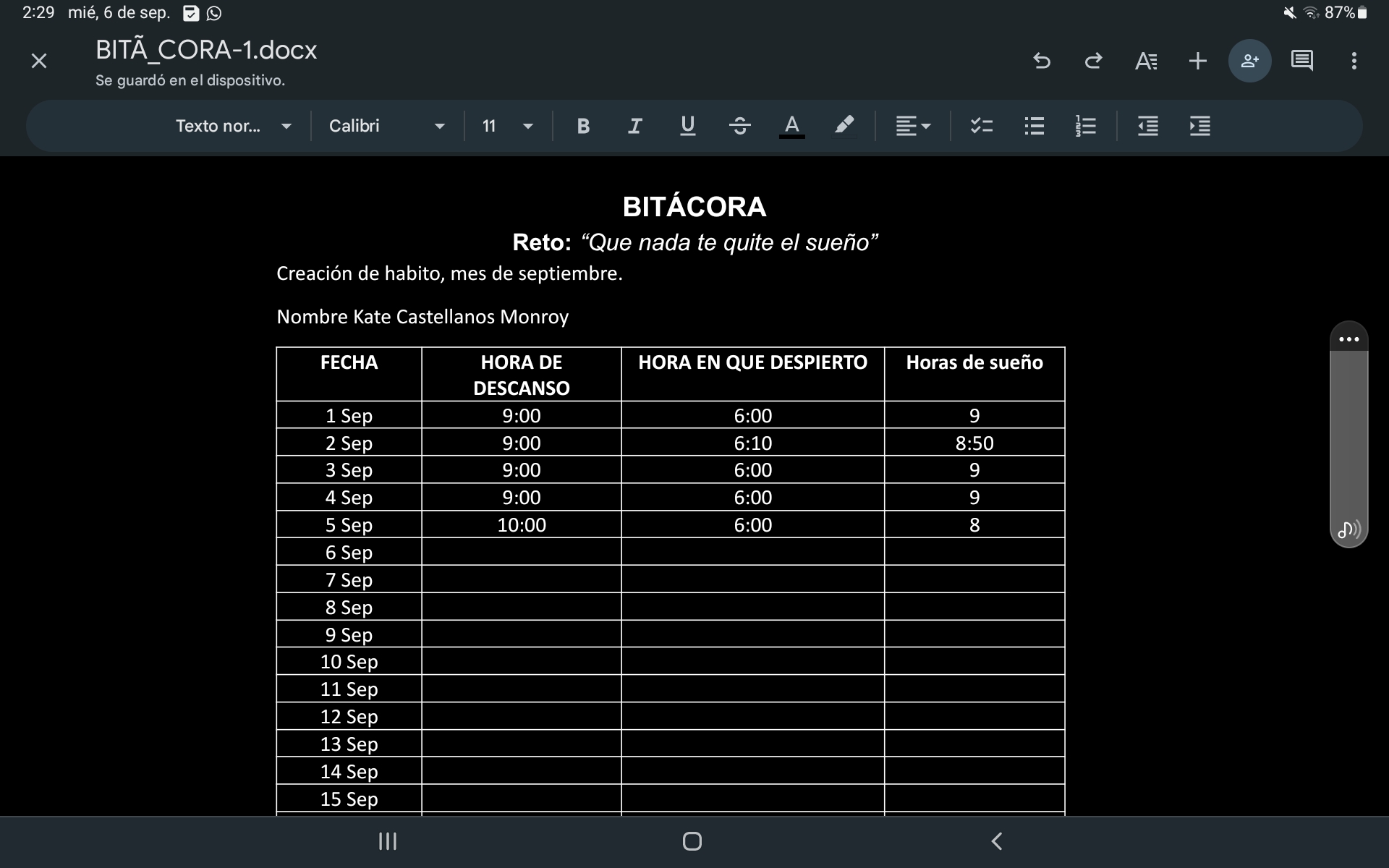Share document with people icon
This screenshot has height=868, width=1389.
[x=1249, y=61]
